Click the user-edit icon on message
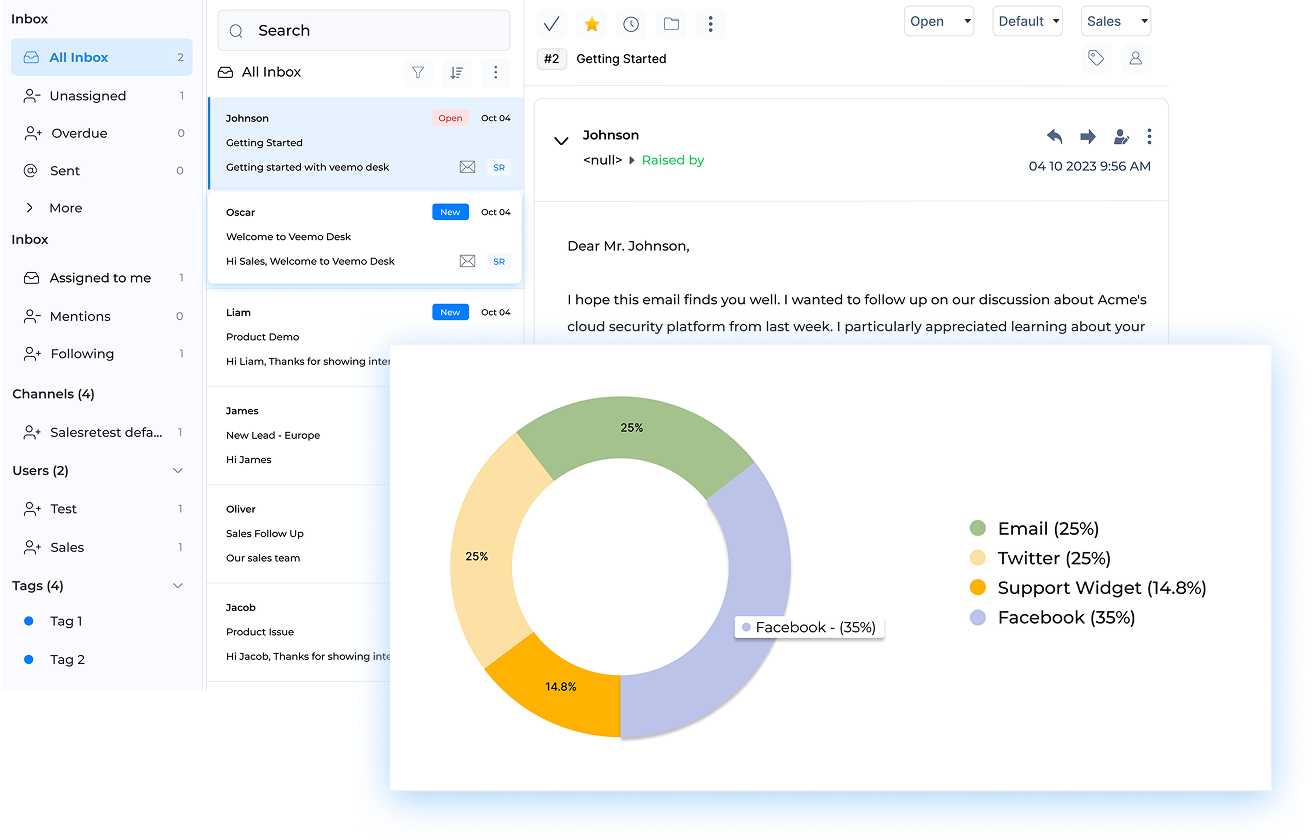 click(1121, 136)
